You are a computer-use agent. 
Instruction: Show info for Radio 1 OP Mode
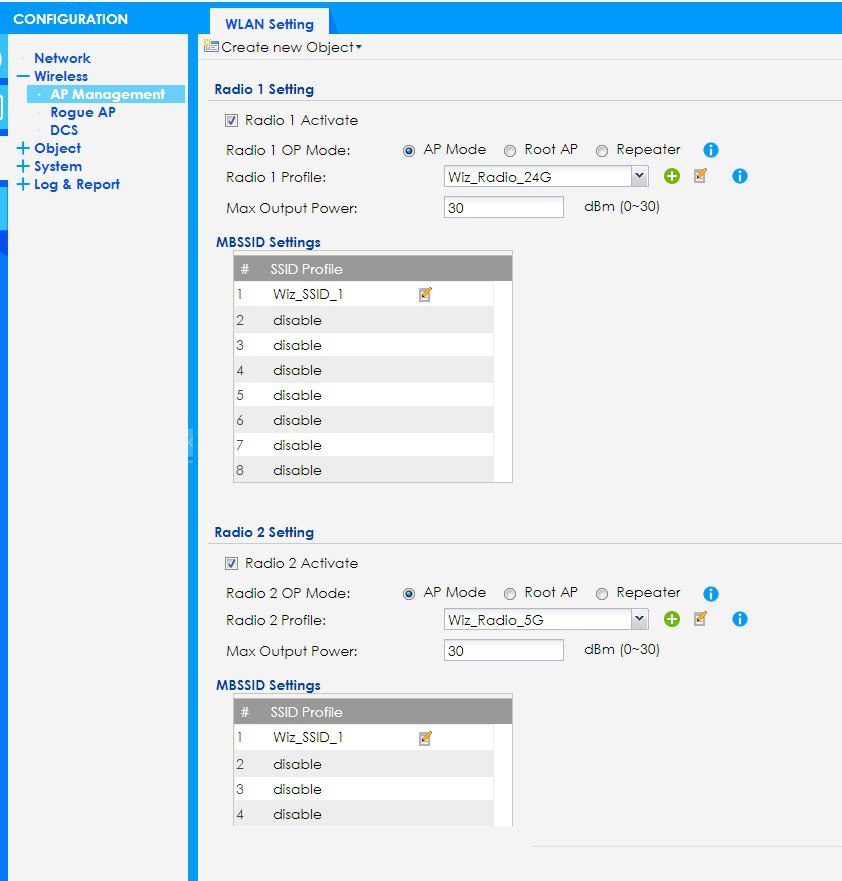tap(711, 150)
